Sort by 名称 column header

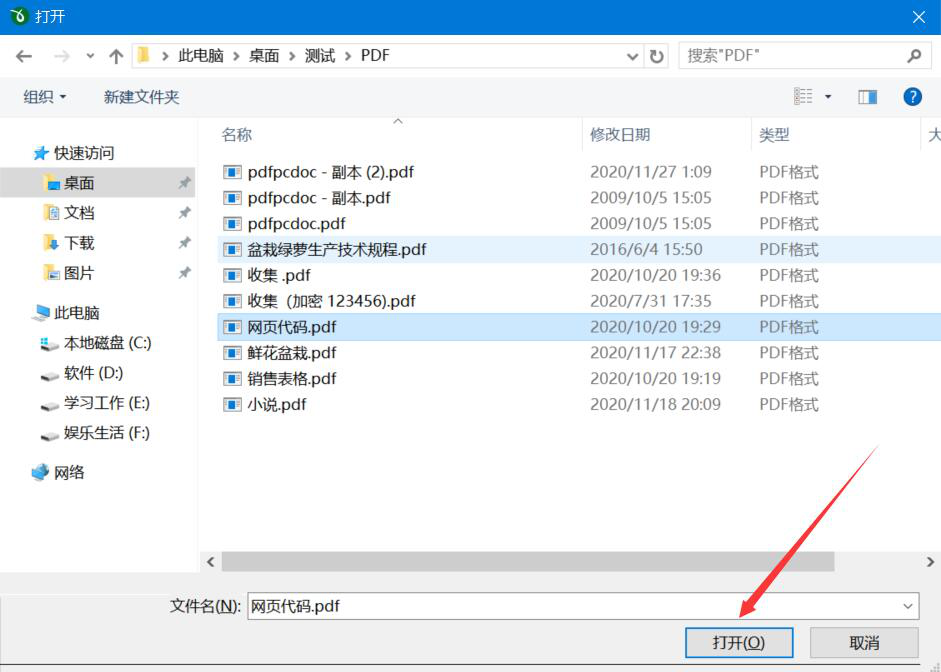(x=236, y=134)
